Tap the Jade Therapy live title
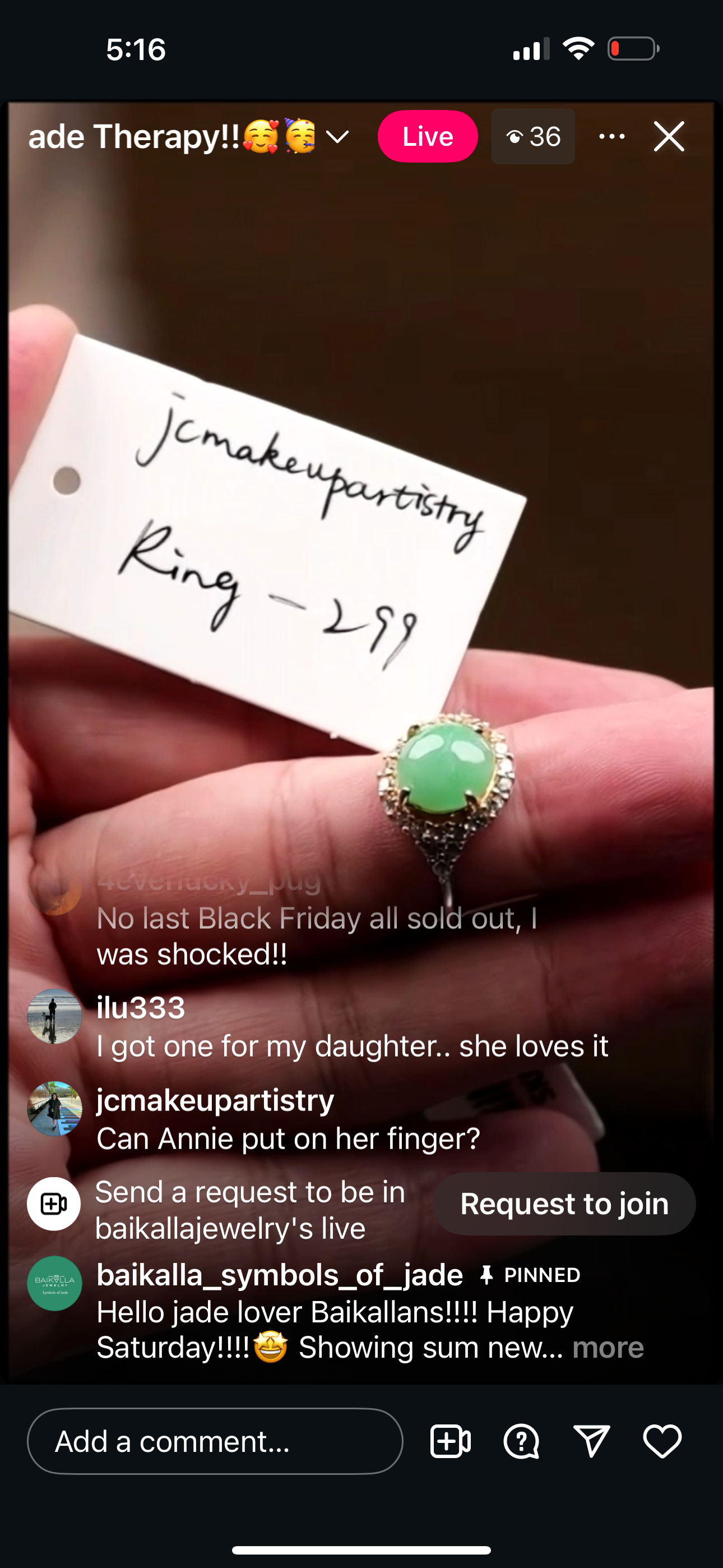The image size is (723, 1568). (x=172, y=136)
